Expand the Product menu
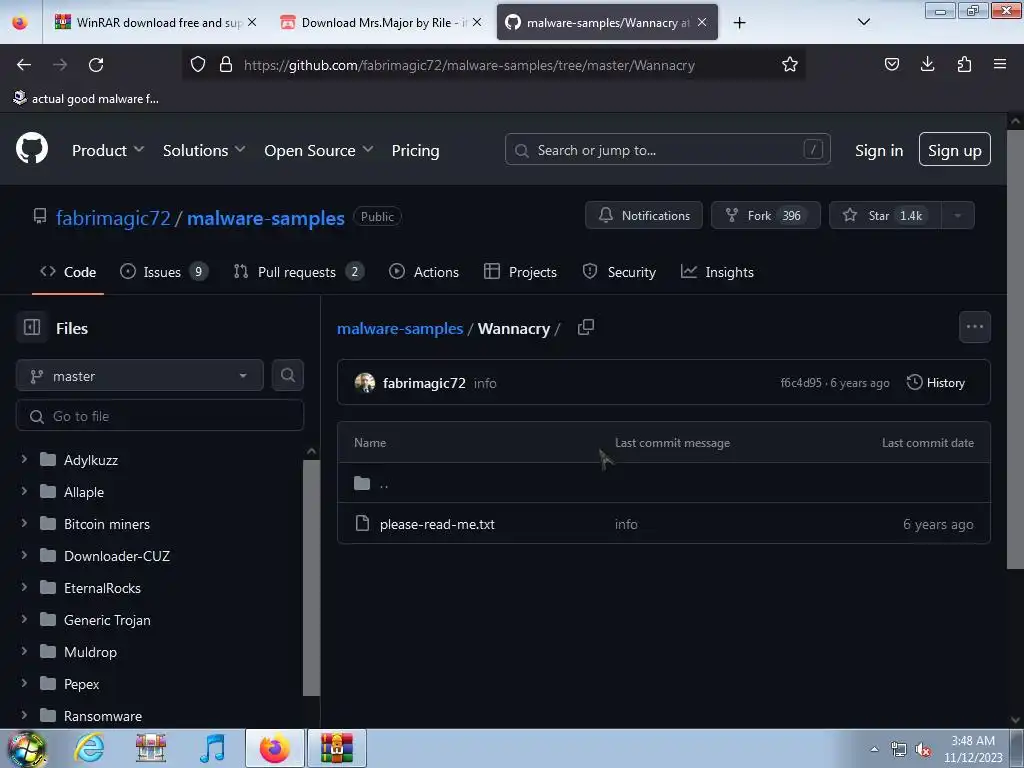Screen dimensions: 1024x768 108,150
